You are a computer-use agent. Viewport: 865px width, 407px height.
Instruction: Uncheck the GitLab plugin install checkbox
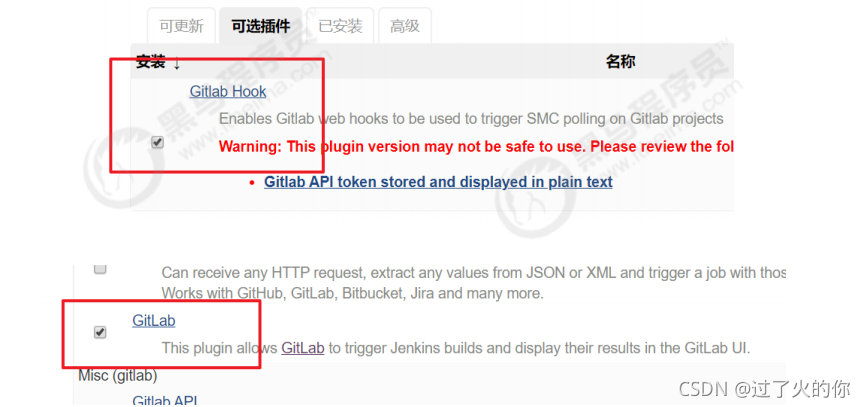[x=100, y=332]
